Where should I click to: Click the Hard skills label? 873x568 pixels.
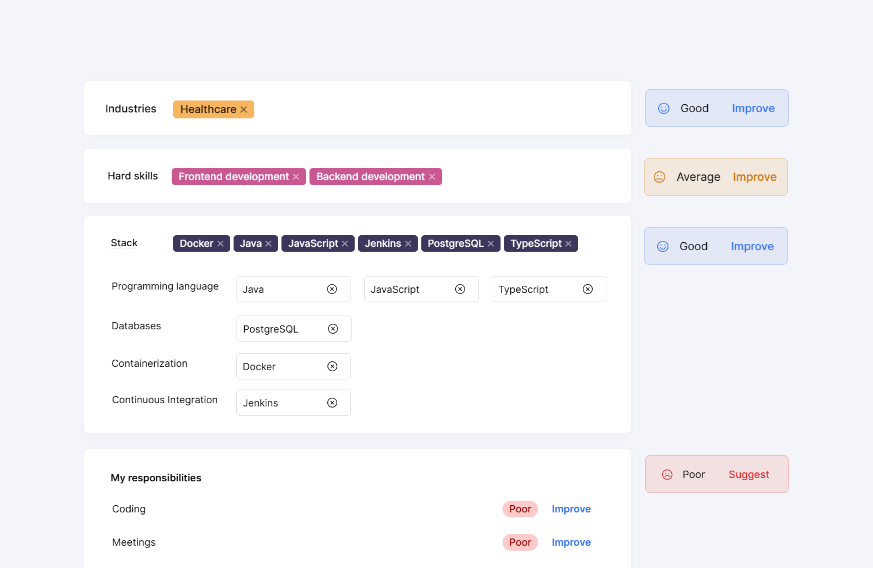point(133,176)
